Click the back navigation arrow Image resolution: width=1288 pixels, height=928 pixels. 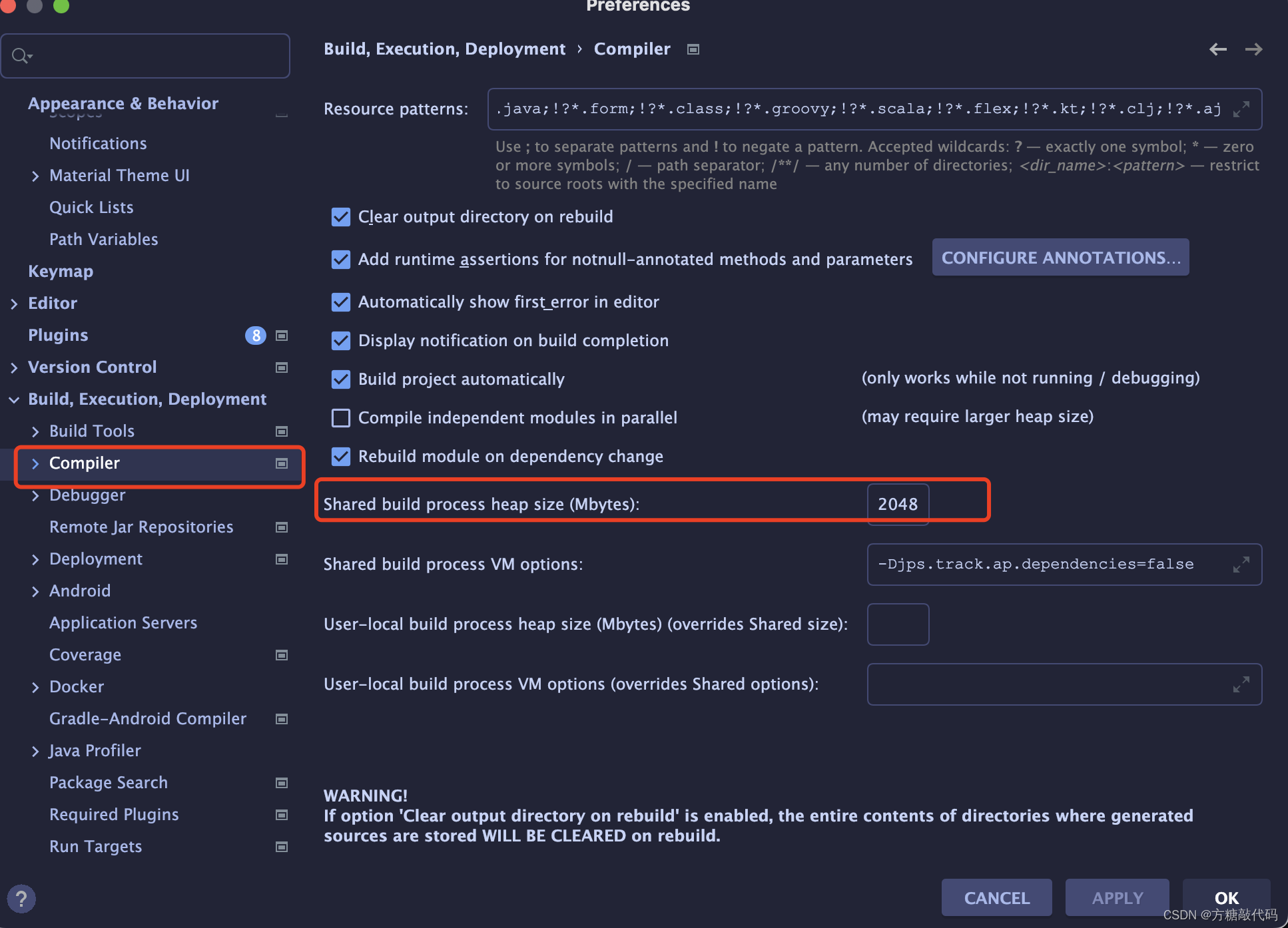(x=1217, y=49)
